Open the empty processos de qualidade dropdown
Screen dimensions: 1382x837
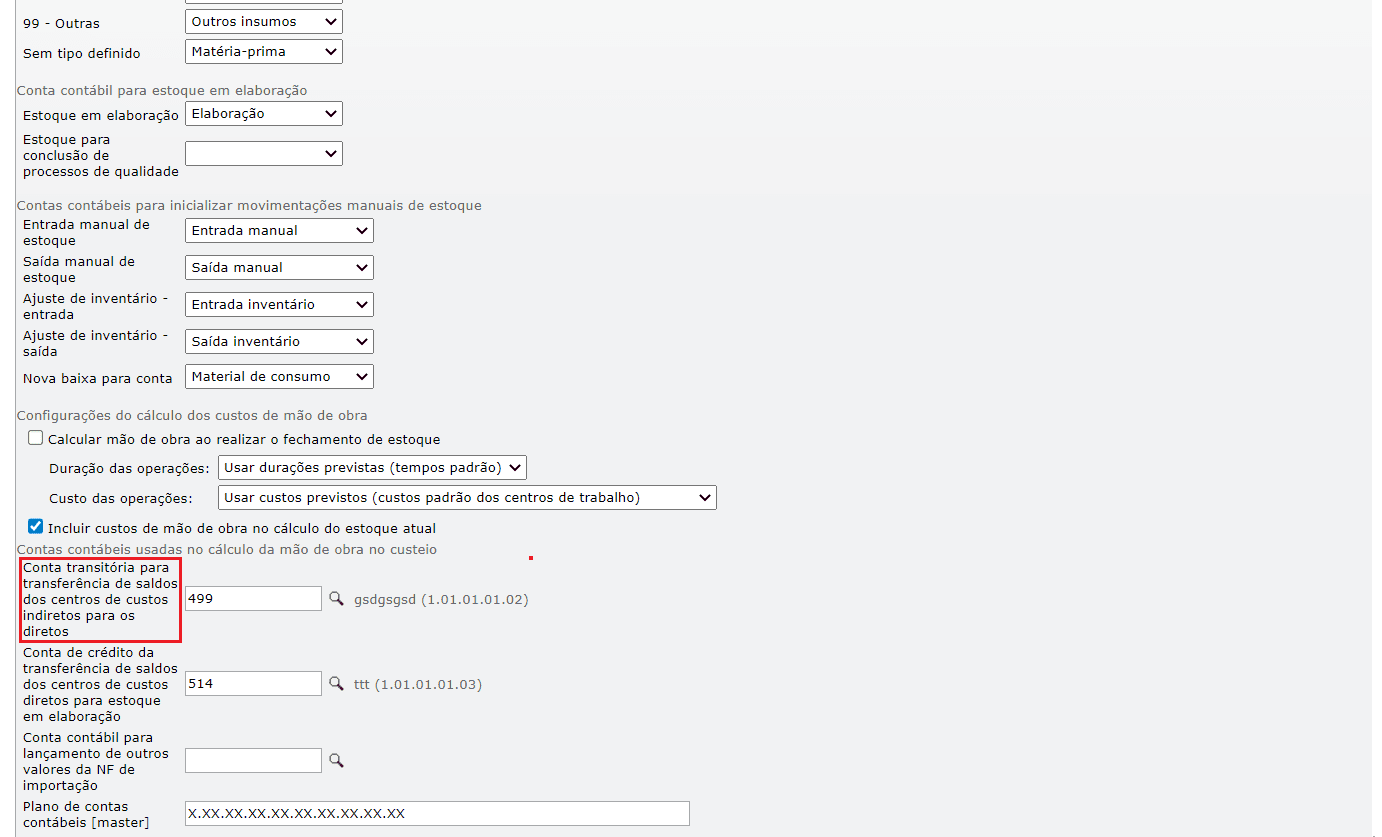coord(264,154)
